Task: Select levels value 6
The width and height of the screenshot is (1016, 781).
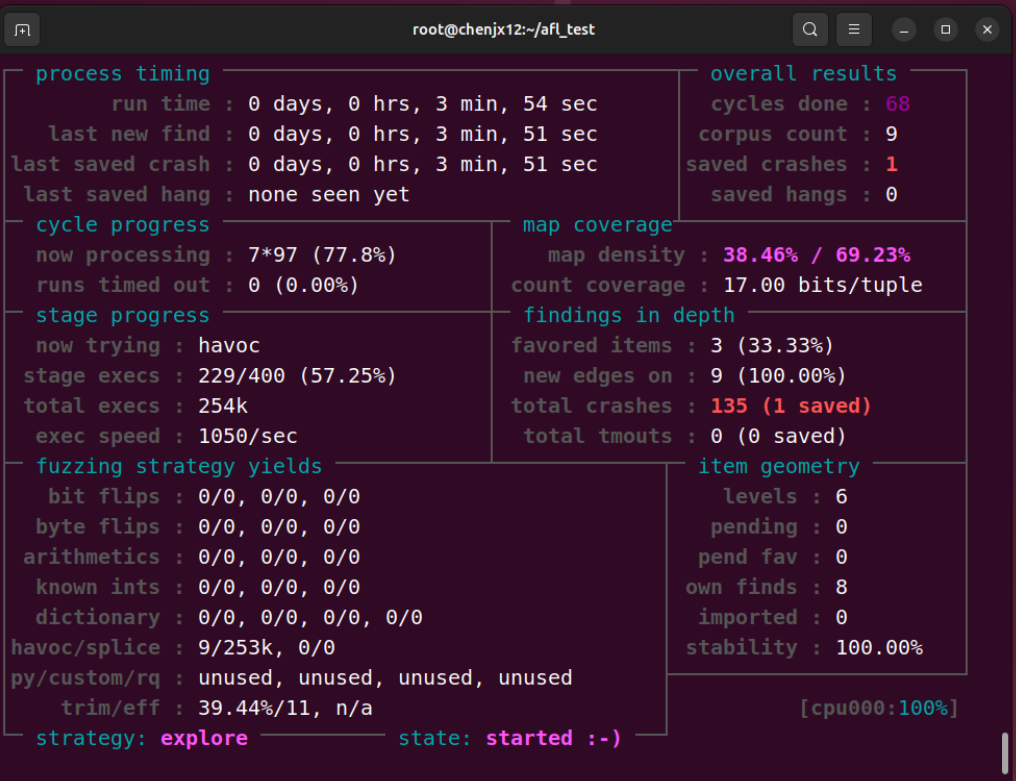Action: pos(841,496)
